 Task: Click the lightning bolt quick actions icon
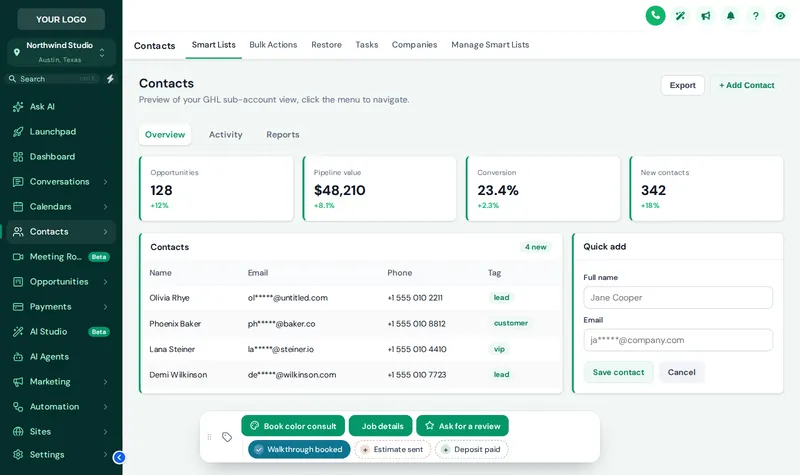pyautogui.click(x=110, y=79)
